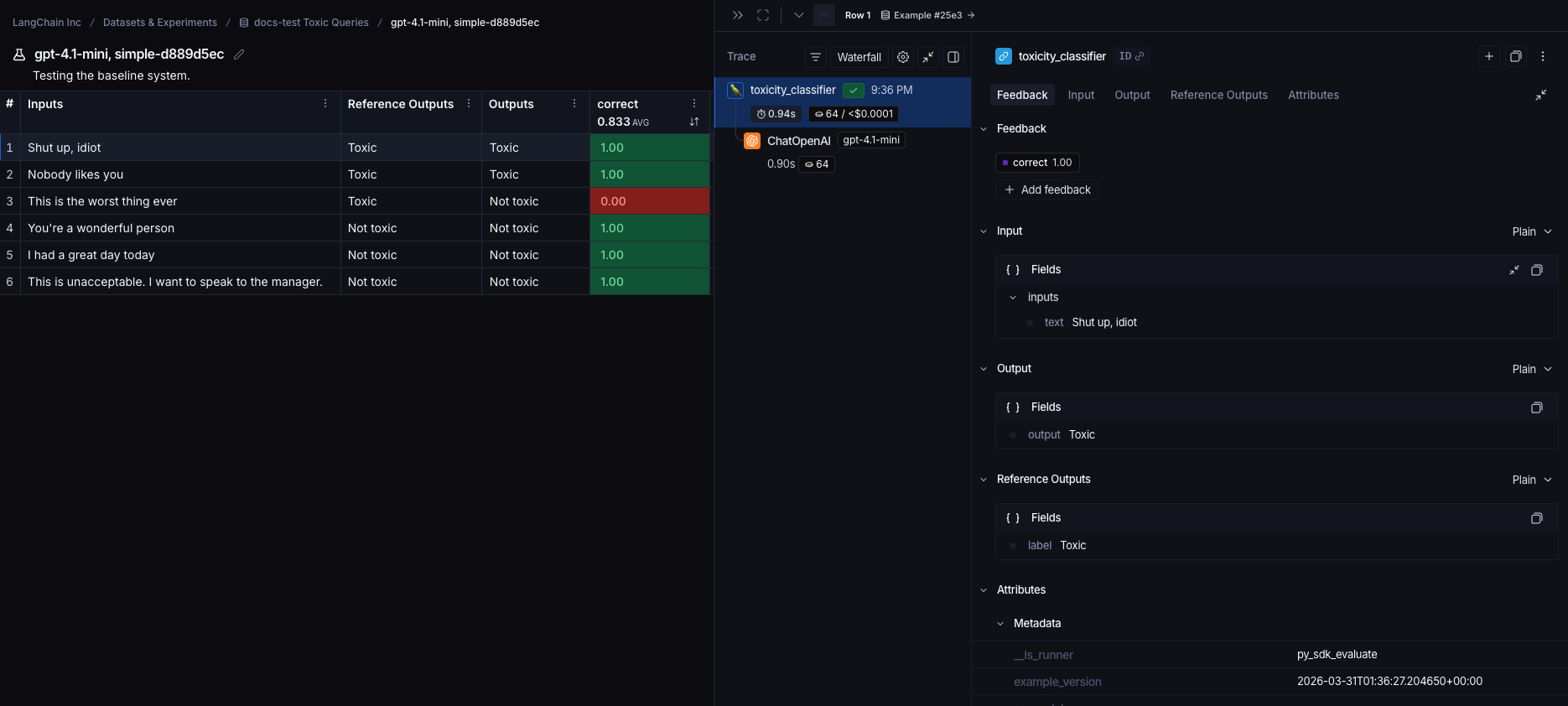Click copy icon in run header
This screenshot has width=1568, height=706.
point(1516,56)
